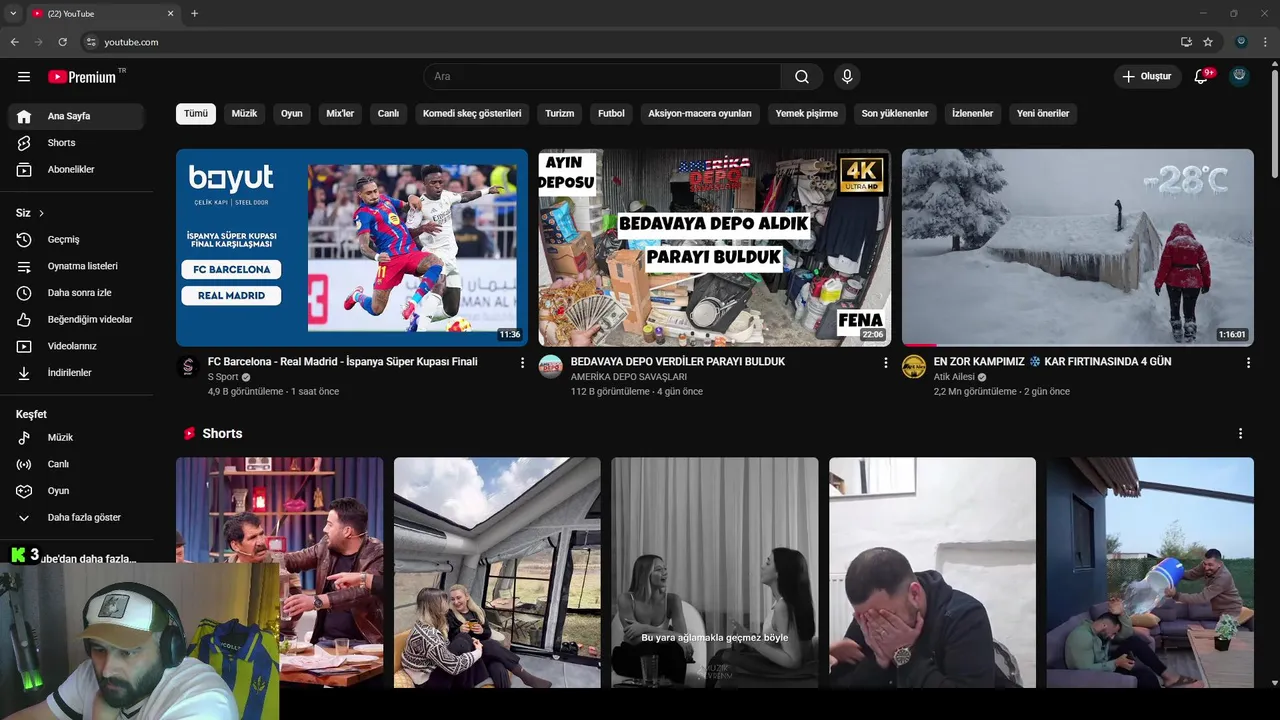1280x720 pixels.
Task: Select Komedi skeç gösterileri chip
Action: click(x=472, y=114)
